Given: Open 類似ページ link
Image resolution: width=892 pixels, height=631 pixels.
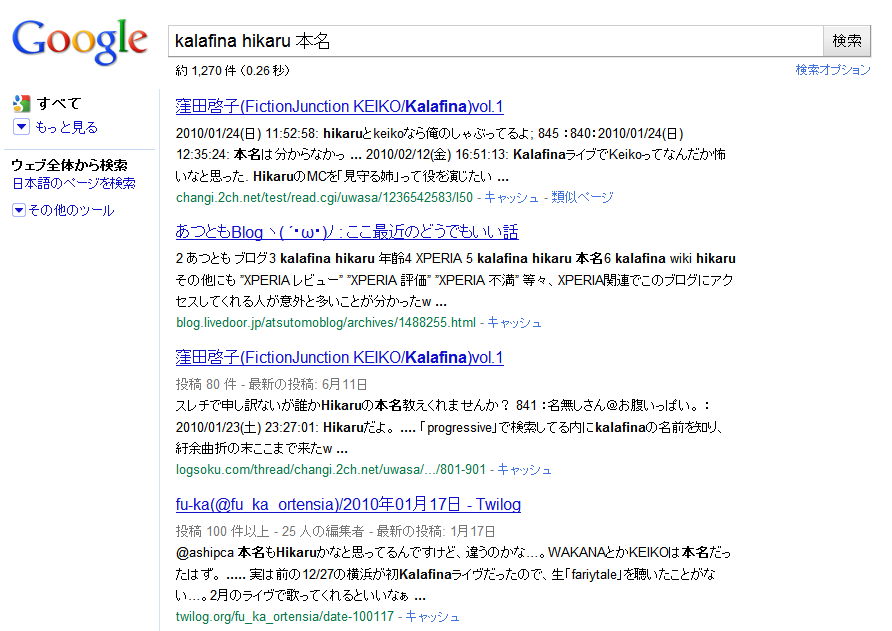Looking at the screenshot, I should pyautogui.click(x=582, y=197).
